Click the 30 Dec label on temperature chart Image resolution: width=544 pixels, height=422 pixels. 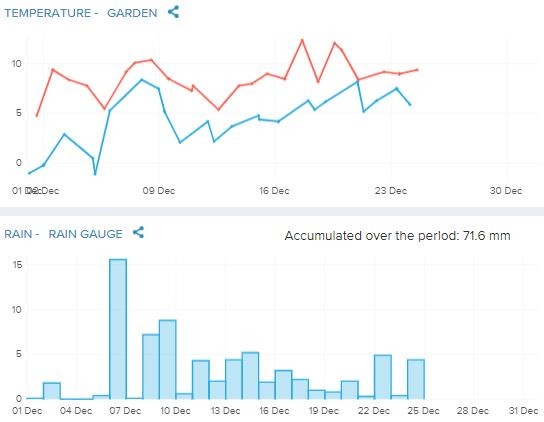pos(506,191)
